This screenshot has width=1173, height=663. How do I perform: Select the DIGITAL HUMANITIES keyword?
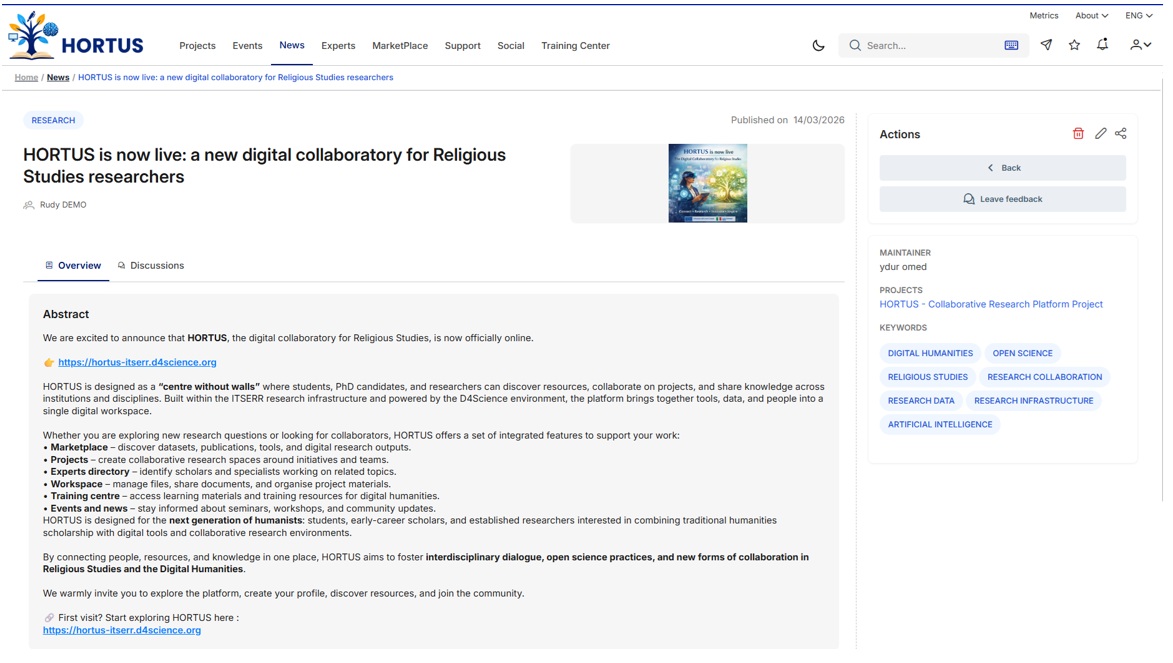coord(930,353)
